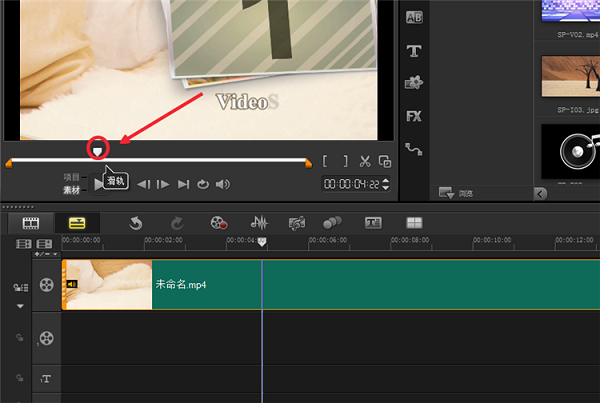
Task: Open the Path motion library icon
Action: coord(413,149)
